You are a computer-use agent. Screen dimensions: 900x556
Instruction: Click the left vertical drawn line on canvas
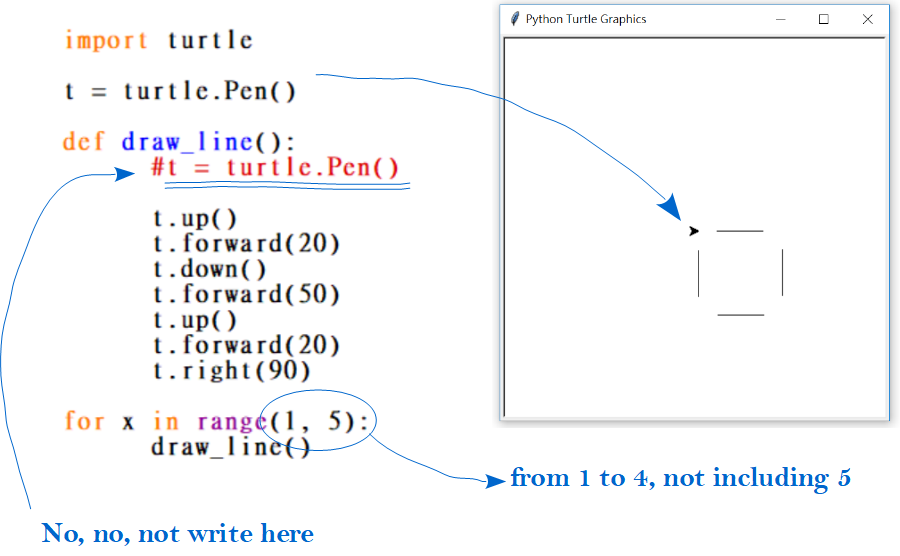(699, 273)
